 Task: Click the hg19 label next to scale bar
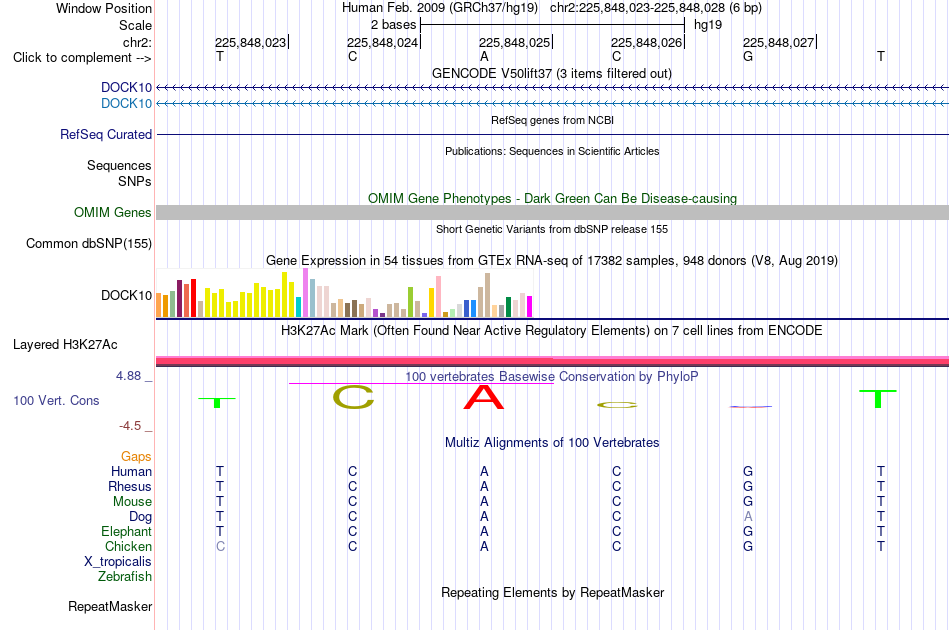click(x=708, y=25)
